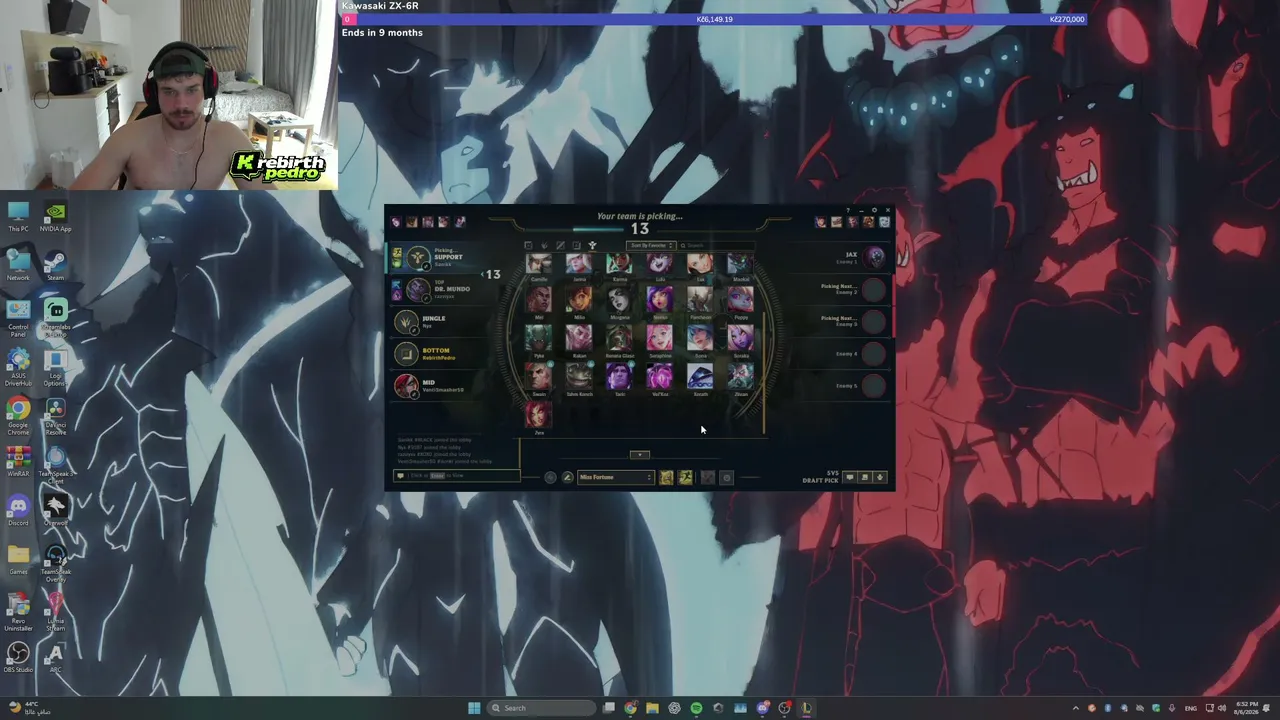Choose Milio from the champion grid
Viewport: 1280px width, 720px height.
tap(579, 299)
